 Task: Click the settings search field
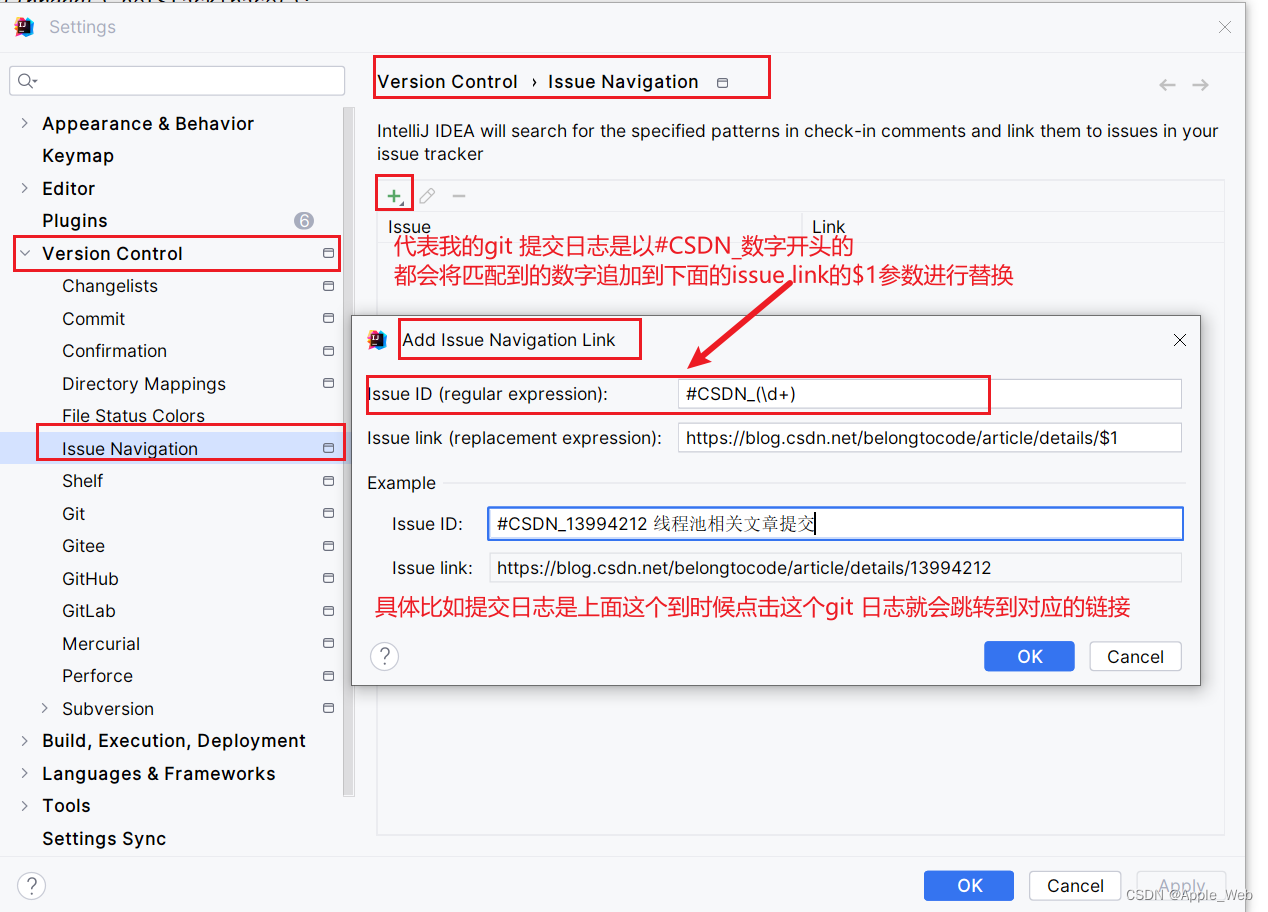(177, 81)
